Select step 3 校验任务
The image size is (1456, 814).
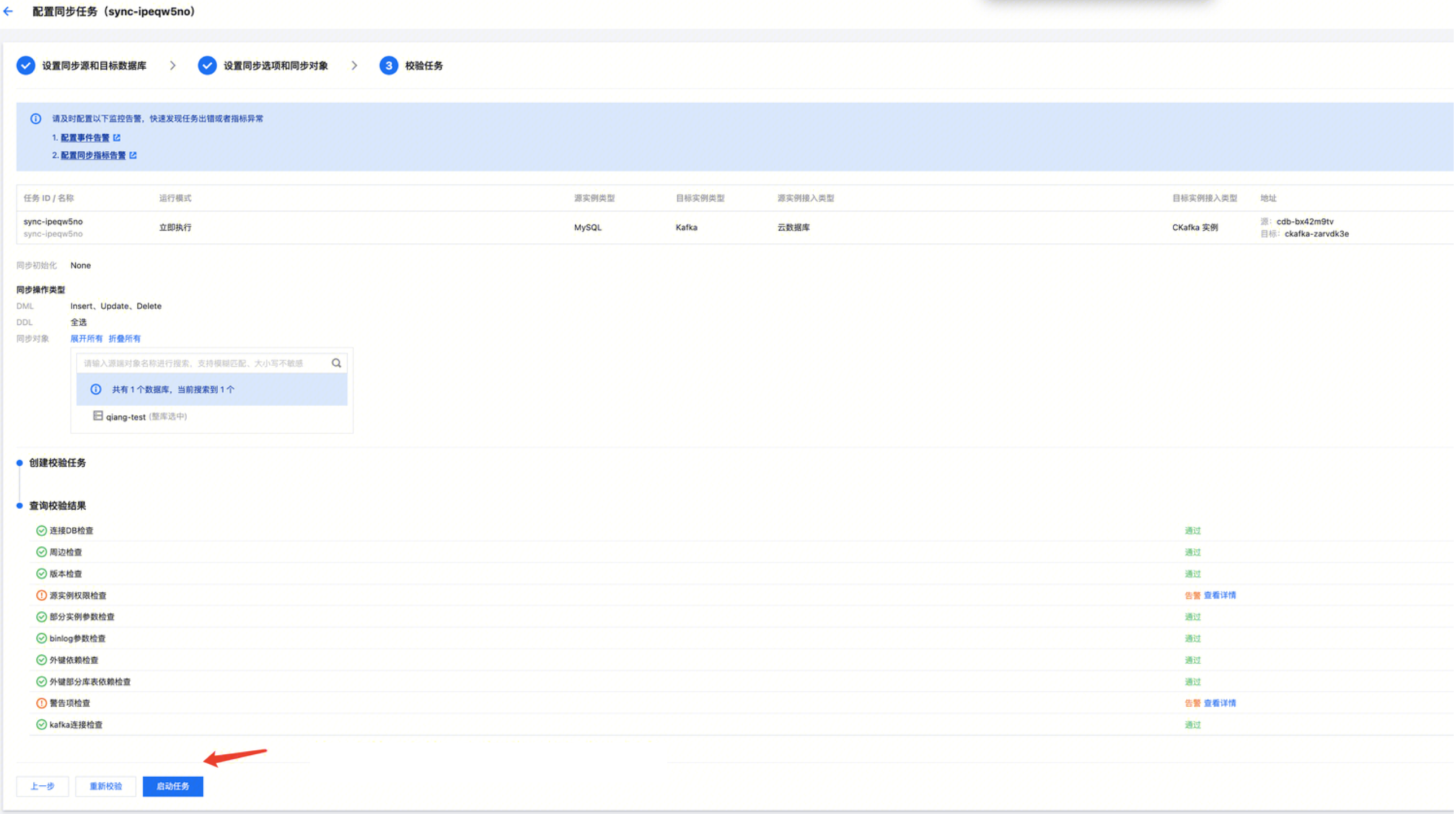pyautogui.click(x=423, y=65)
